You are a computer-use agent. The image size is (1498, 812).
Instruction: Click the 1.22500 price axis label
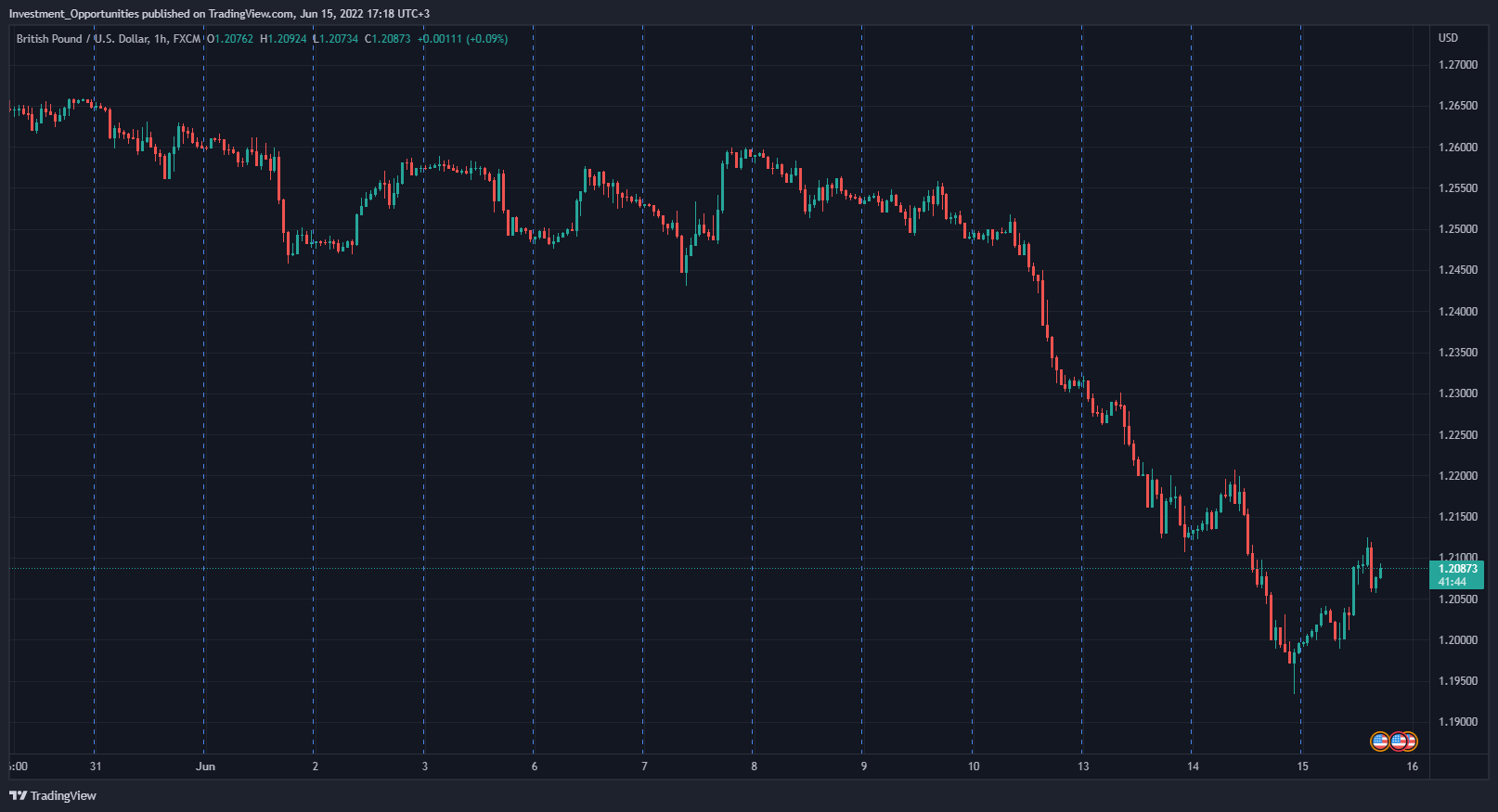(1458, 435)
